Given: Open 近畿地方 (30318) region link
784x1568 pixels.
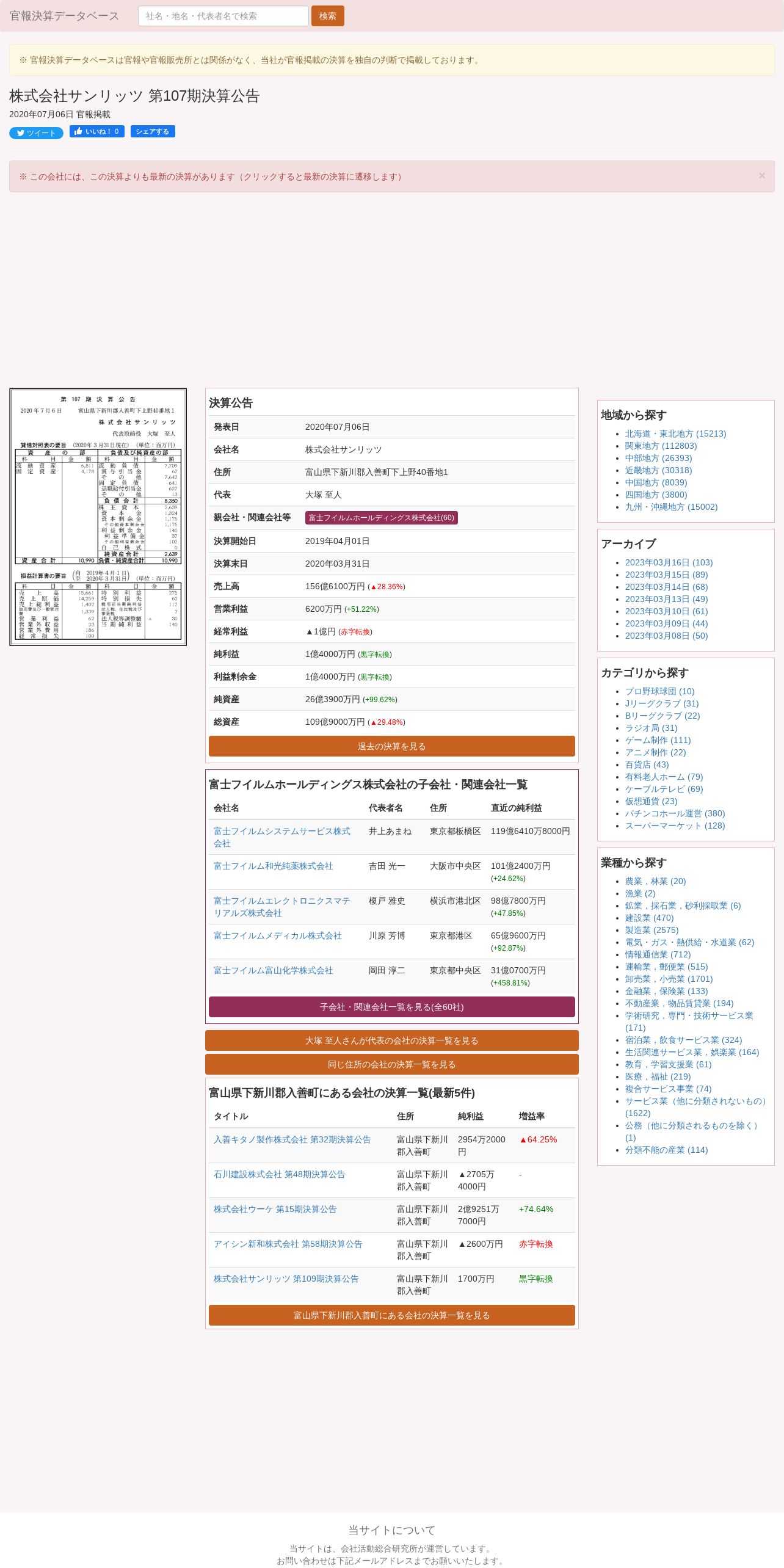Looking at the screenshot, I should tap(658, 470).
